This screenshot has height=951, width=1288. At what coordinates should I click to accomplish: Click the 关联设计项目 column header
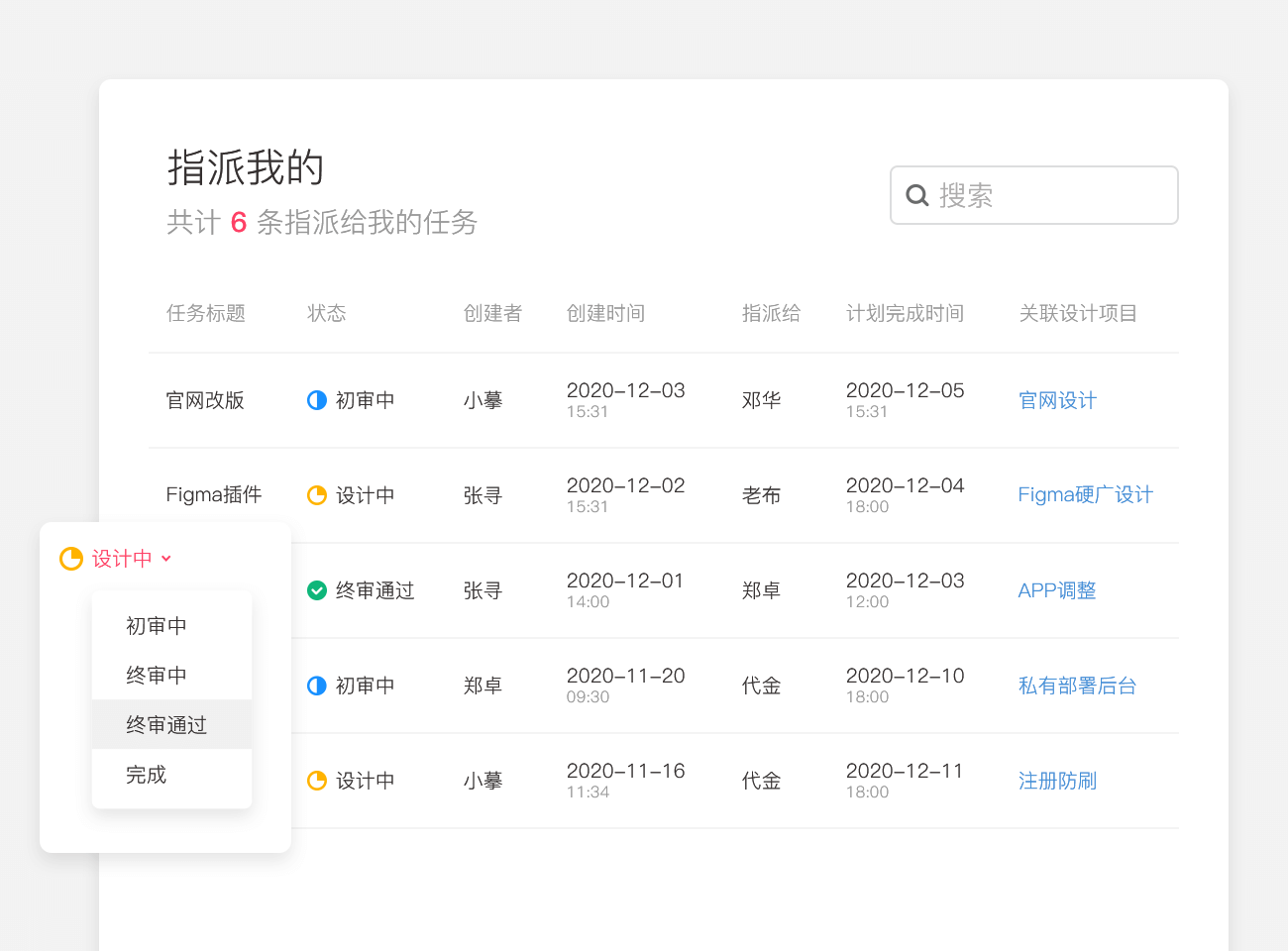tap(1078, 313)
